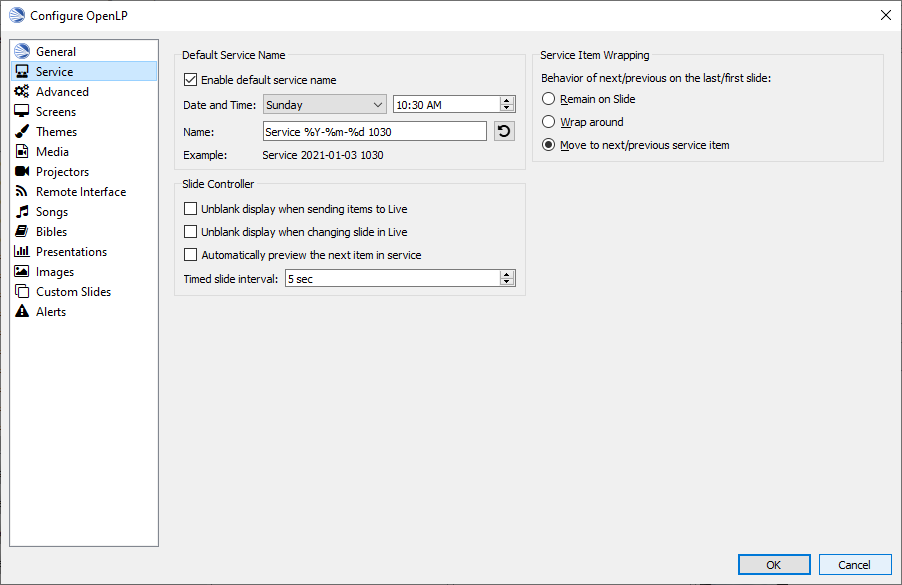Screen dimensions: 902x585
Task: Enable Unblank display when sending items to Live
Action: tap(190, 208)
